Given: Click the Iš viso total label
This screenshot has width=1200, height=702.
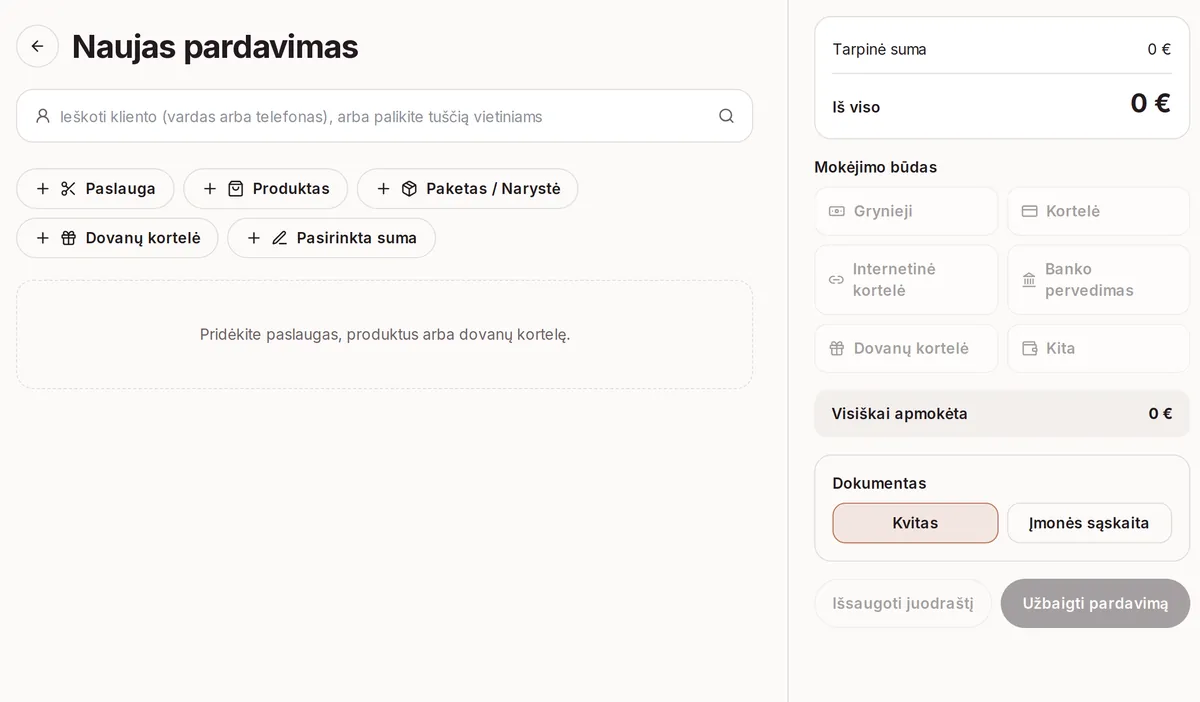Looking at the screenshot, I should click(856, 107).
